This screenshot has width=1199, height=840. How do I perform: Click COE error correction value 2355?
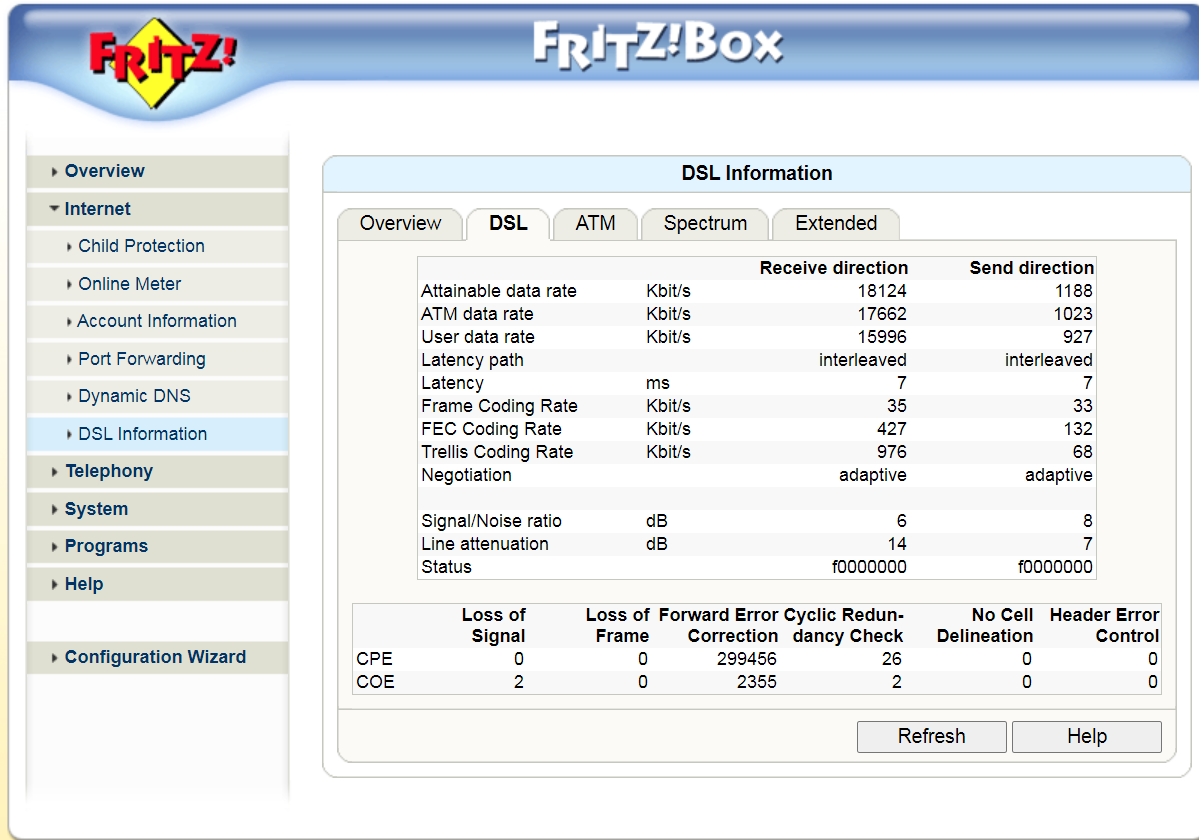click(756, 682)
